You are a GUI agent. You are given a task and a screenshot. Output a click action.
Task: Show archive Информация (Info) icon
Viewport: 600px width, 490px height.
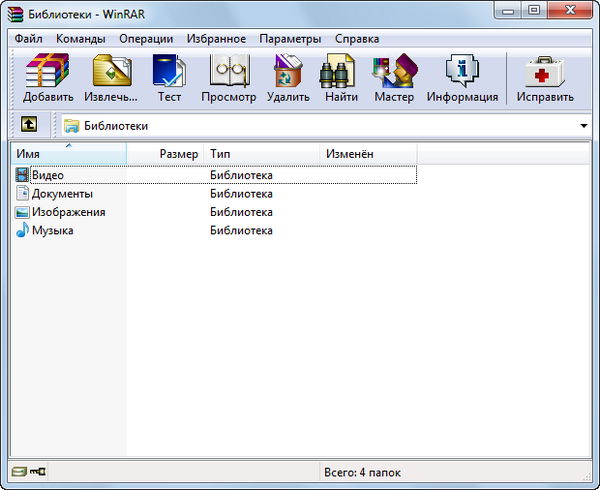[462, 79]
